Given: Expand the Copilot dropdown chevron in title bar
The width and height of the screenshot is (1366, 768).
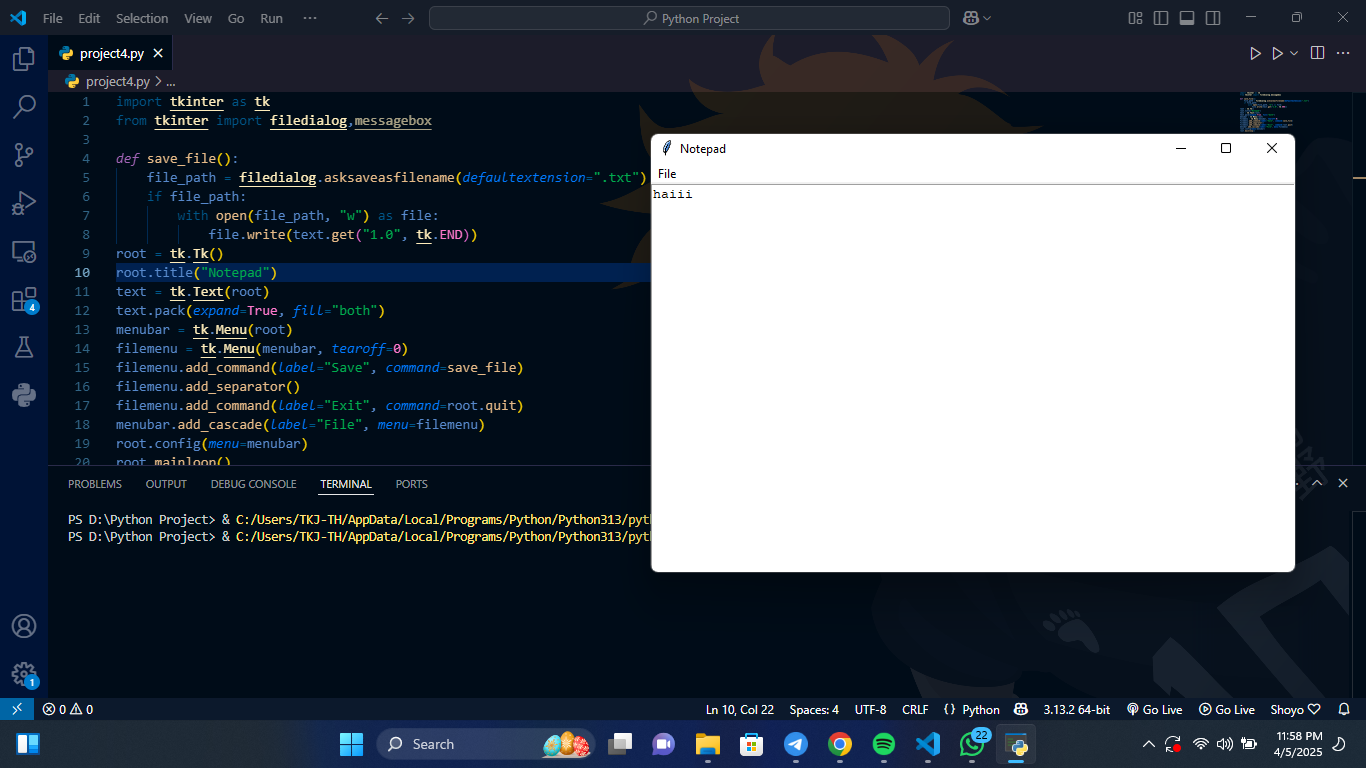Looking at the screenshot, I should 987,18.
